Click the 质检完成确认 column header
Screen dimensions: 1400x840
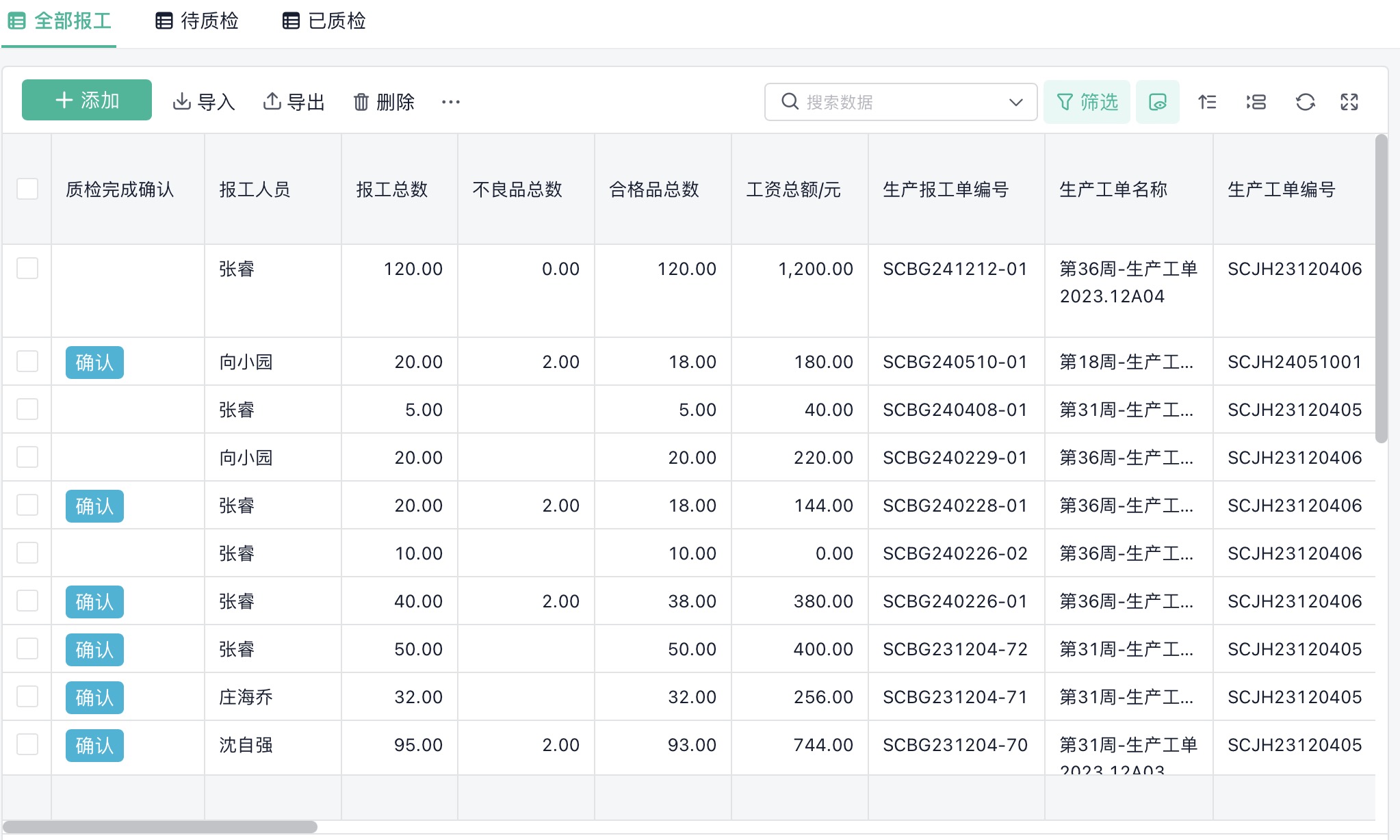coord(128,189)
